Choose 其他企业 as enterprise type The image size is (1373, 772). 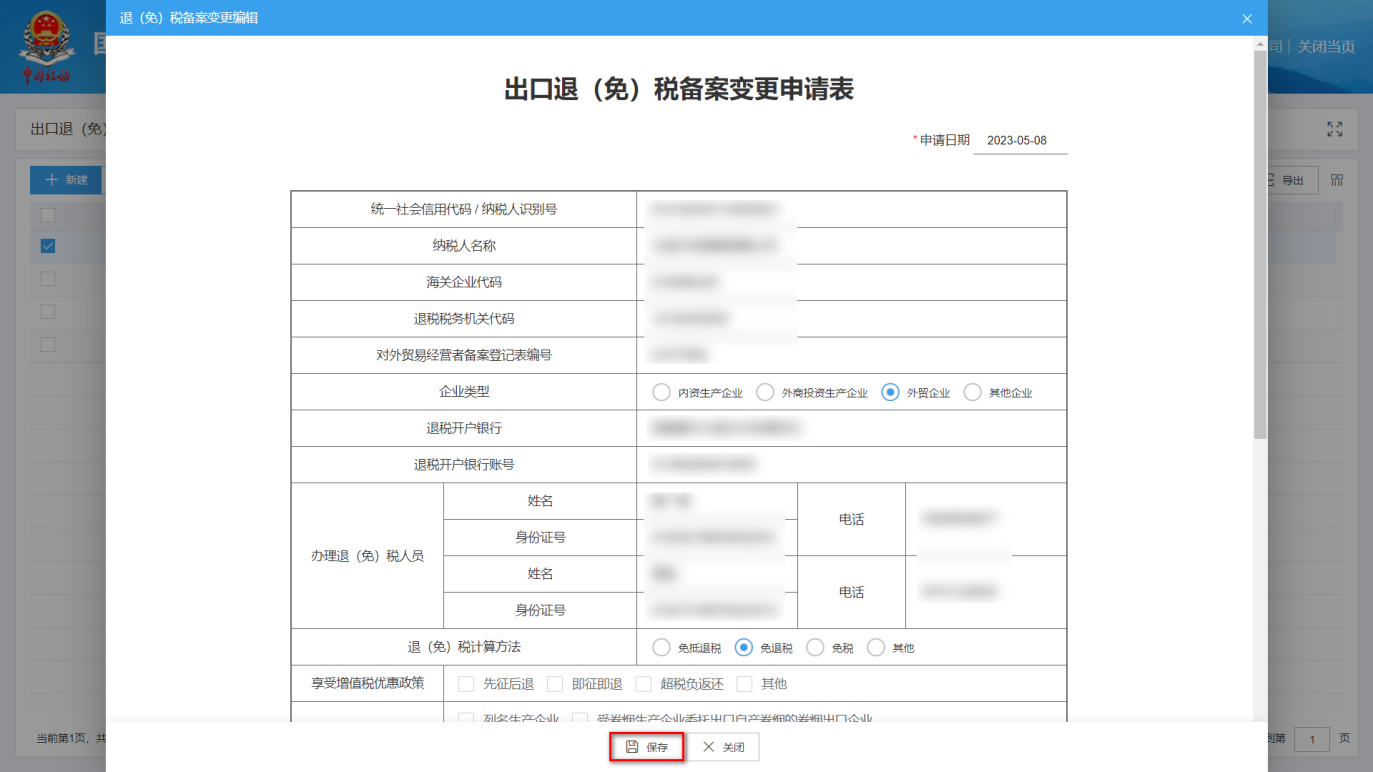(x=972, y=392)
